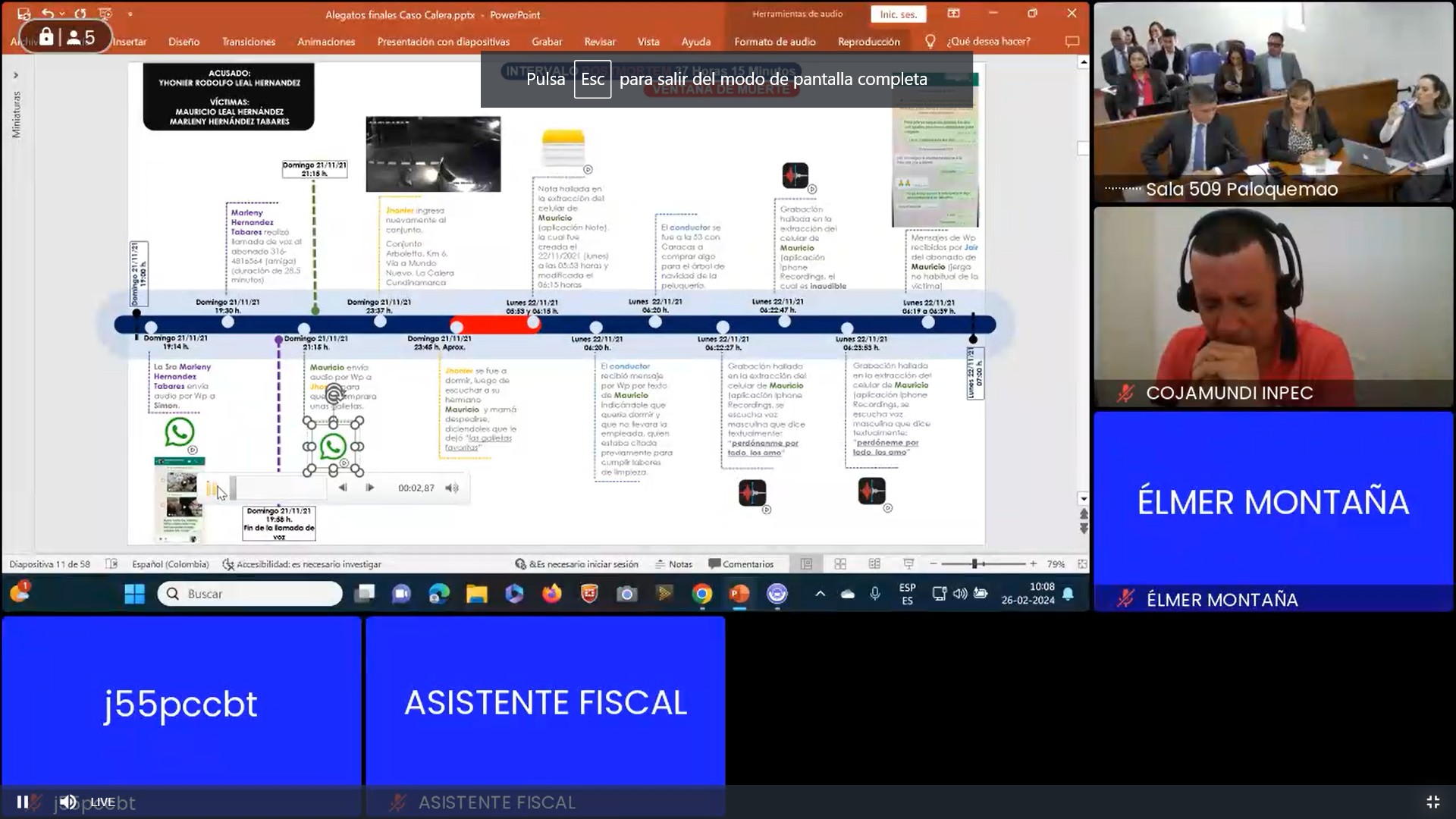Save the presentation from Quick Access toolbar
Viewport: 1456px width, 819px height.
point(24,14)
